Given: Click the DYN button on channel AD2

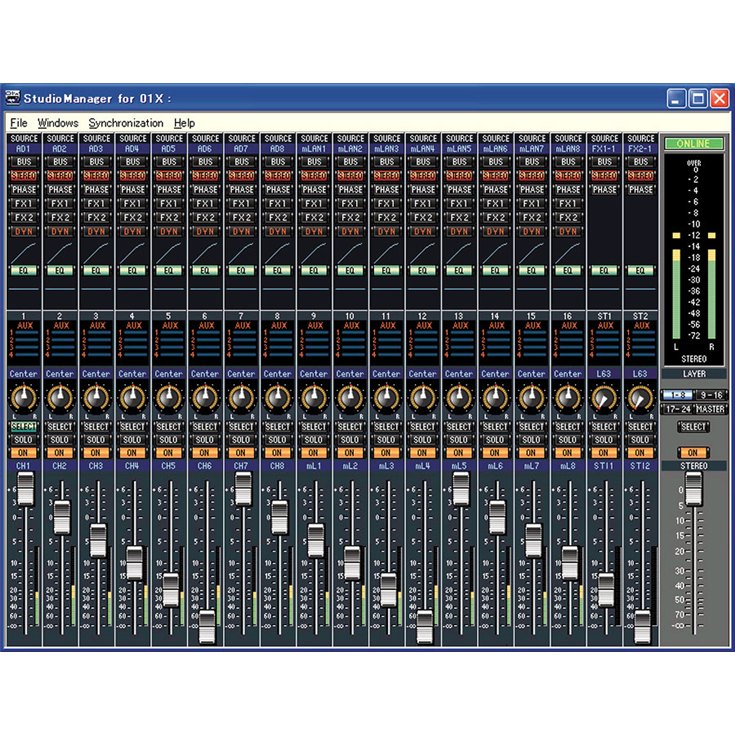Looking at the screenshot, I should coord(60,231).
